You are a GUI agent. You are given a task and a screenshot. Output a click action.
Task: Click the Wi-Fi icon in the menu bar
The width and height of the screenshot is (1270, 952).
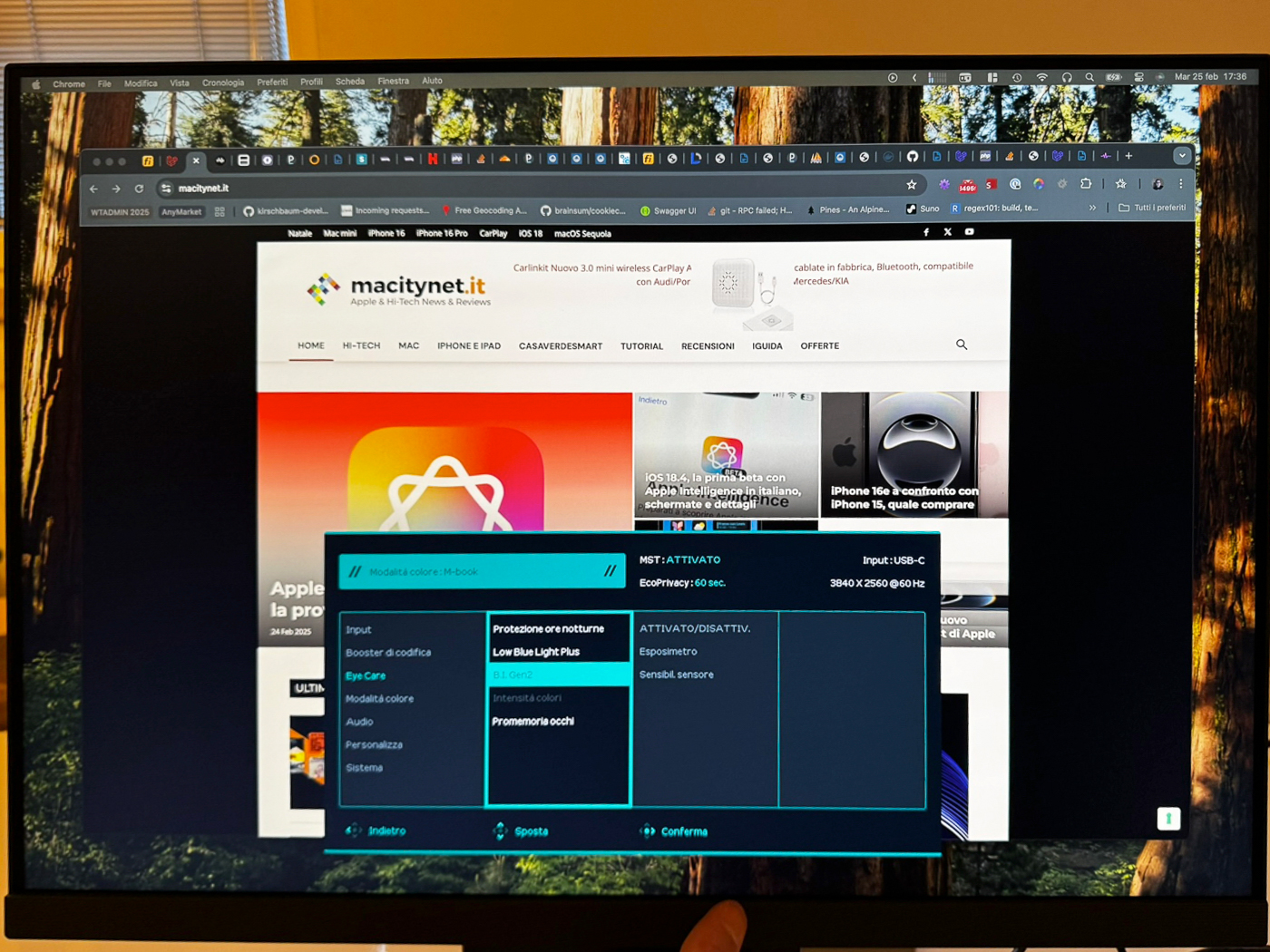(1041, 78)
